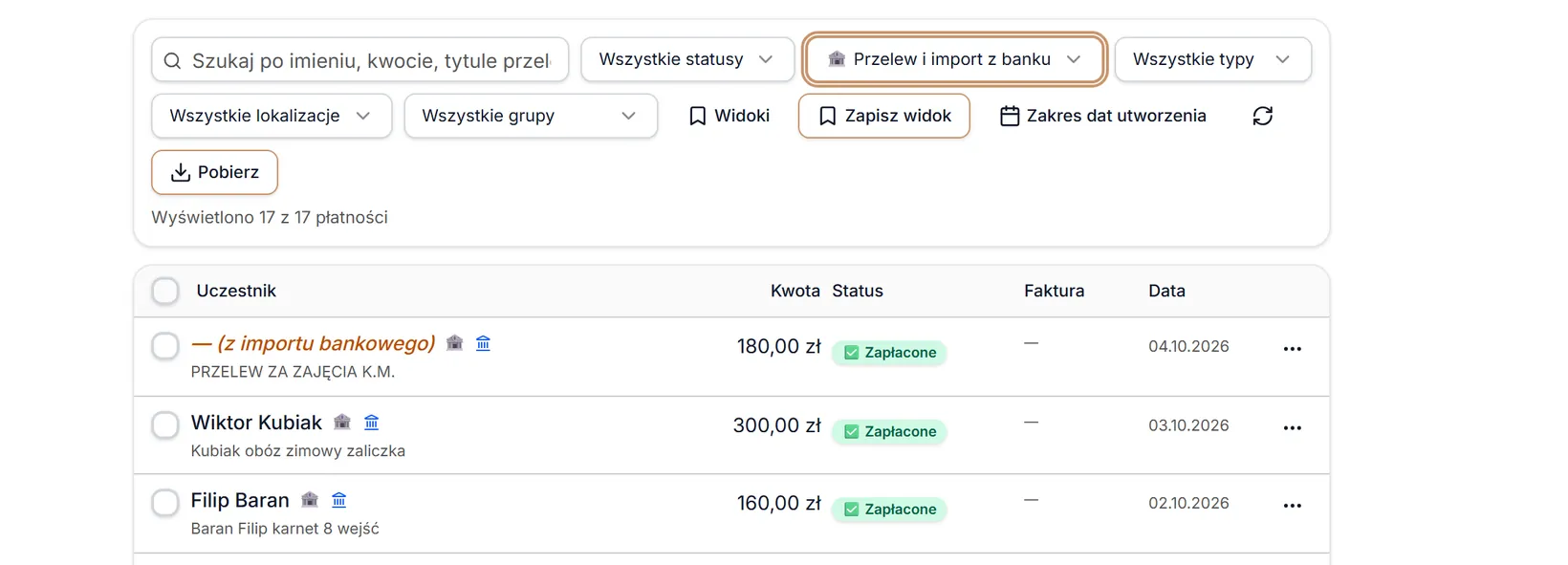Check the box for the z importu bankowego row

point(165,346)
